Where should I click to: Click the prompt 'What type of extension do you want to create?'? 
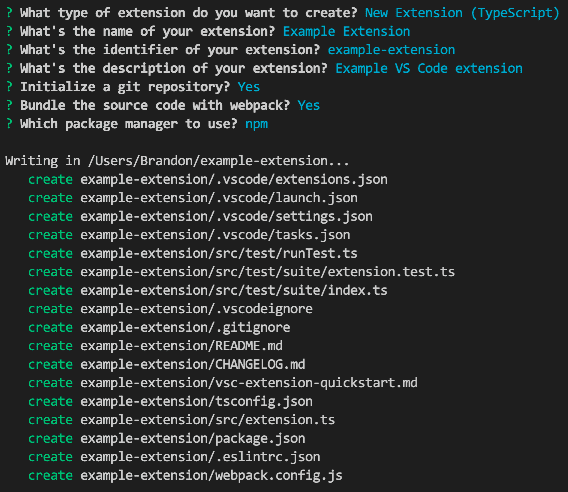[189, 13]
